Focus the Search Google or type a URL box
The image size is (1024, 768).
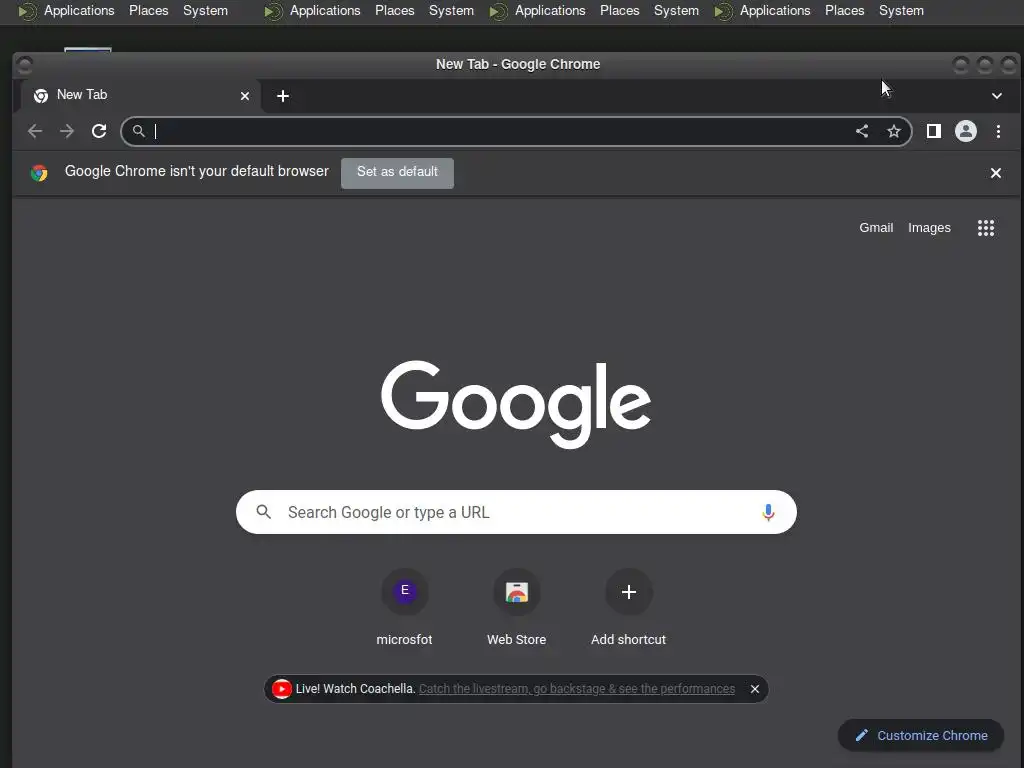click(x=516, y=512)
